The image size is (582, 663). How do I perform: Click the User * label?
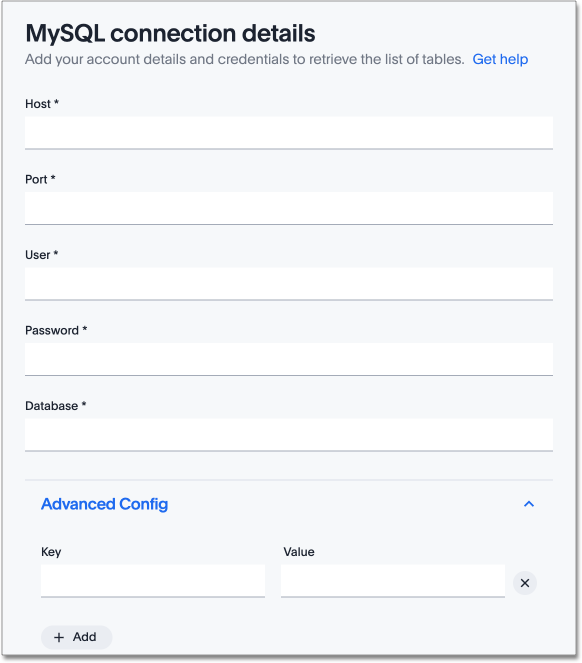(x=41, y=255)
